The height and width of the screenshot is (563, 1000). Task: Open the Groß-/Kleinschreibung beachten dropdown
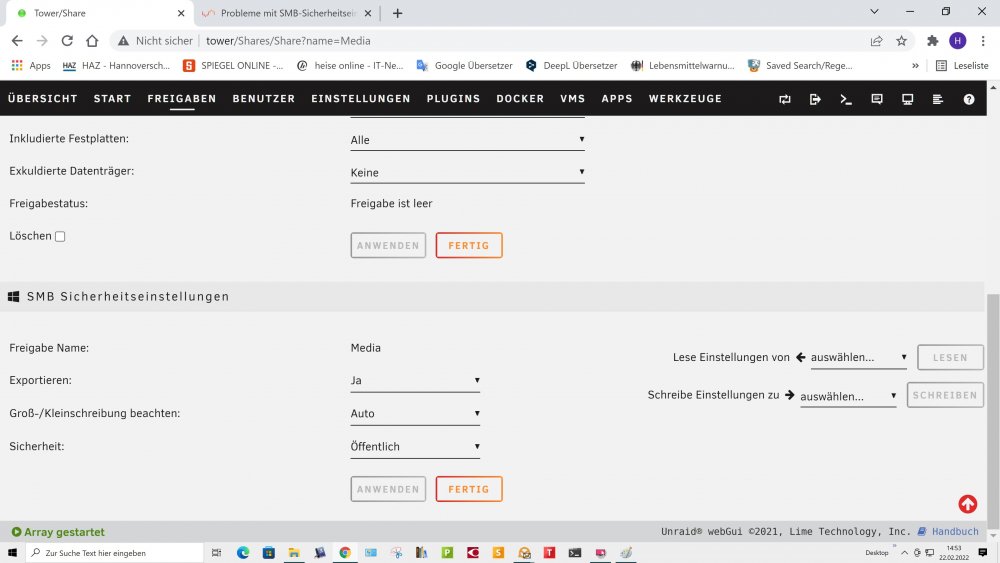pyautogui.click(x=415, y=414)
